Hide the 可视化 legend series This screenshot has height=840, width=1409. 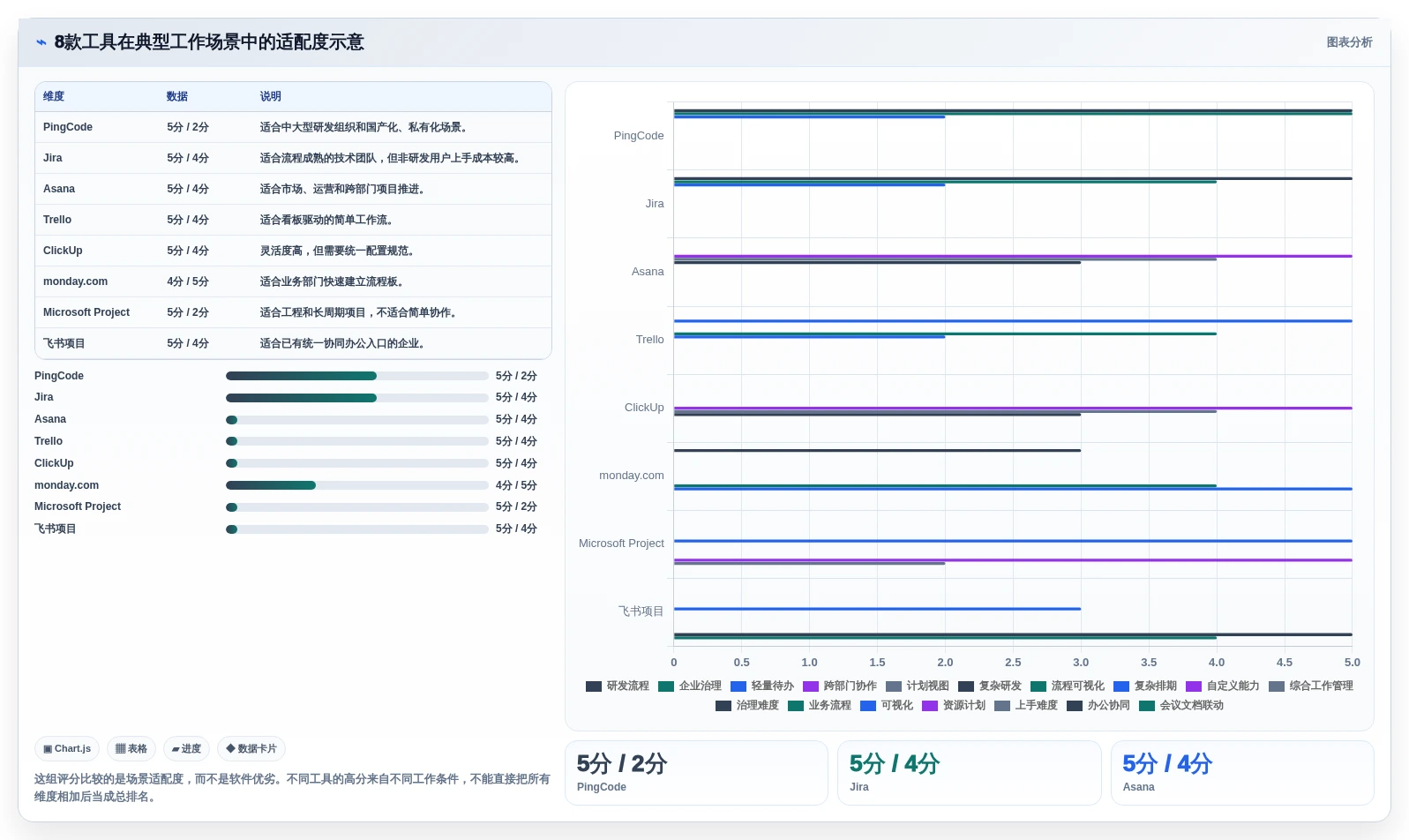point(887,706)
